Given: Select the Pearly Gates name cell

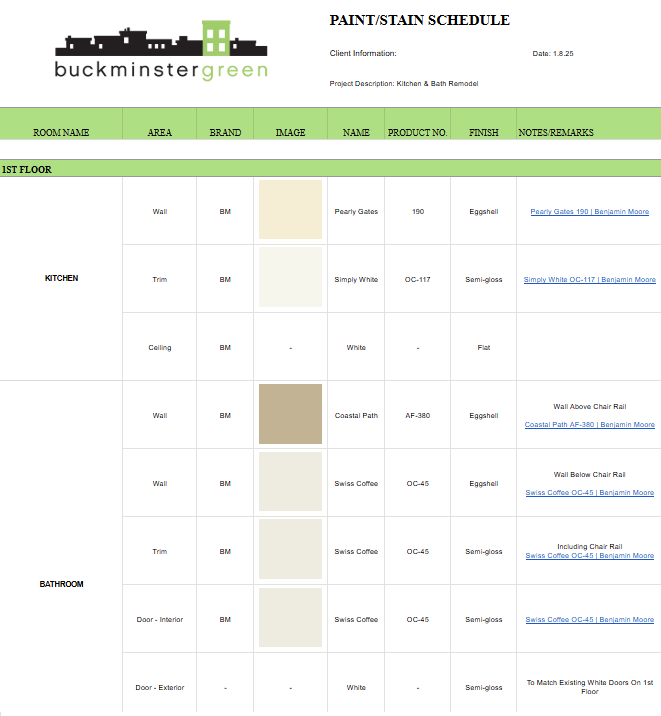Looking at the screenshot, I should pyautogui.click(x=356, y=211).
